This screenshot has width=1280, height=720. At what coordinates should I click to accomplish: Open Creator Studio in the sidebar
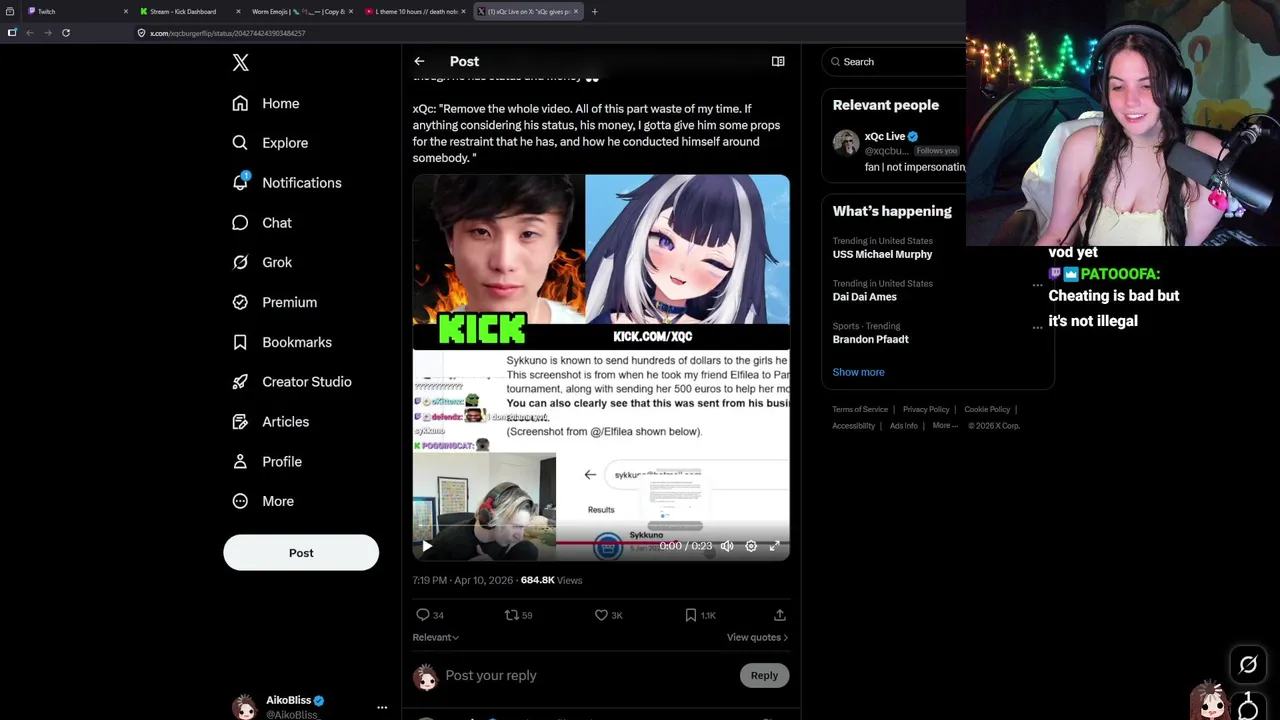291,382
